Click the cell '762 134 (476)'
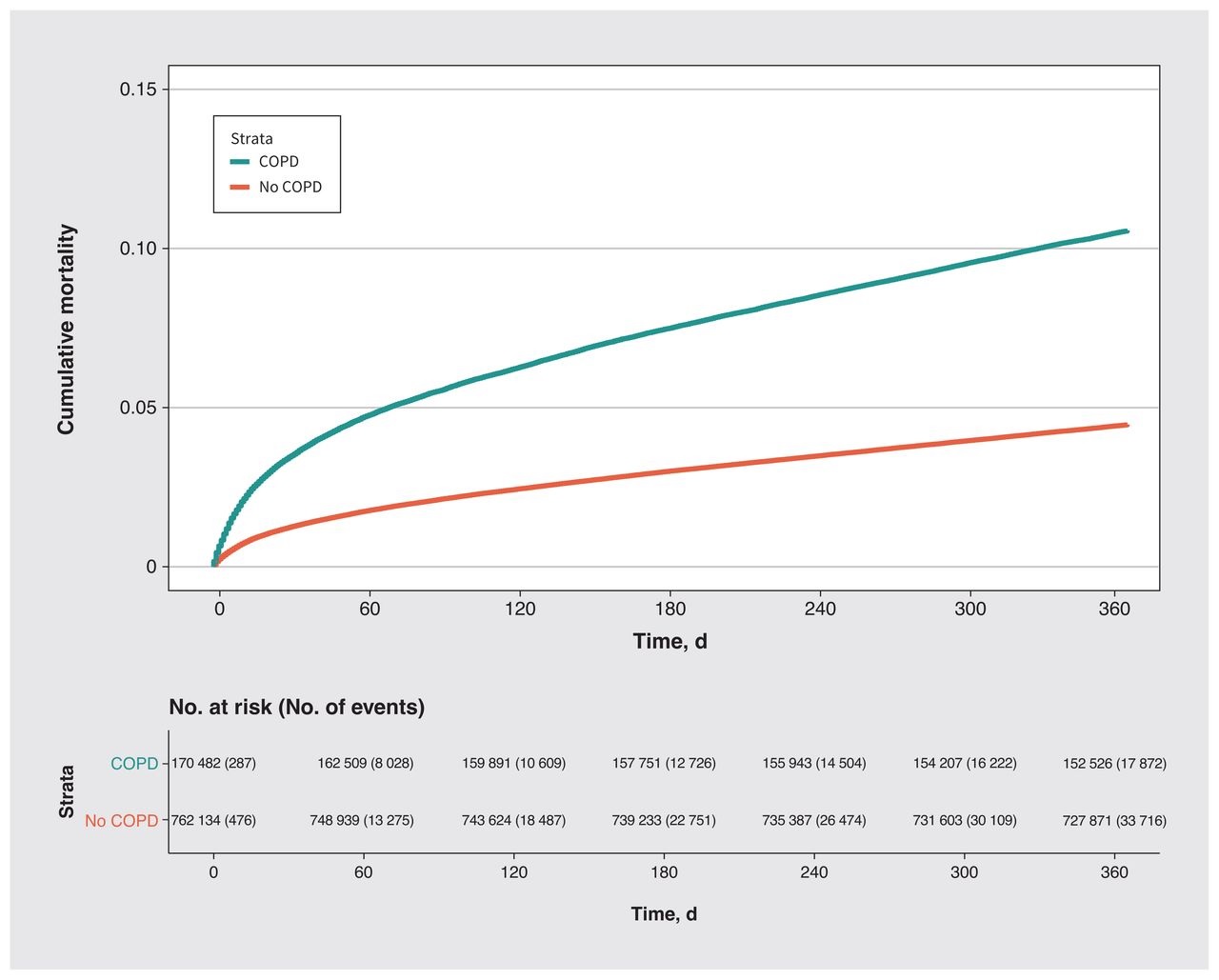 (x=213, y=821)
